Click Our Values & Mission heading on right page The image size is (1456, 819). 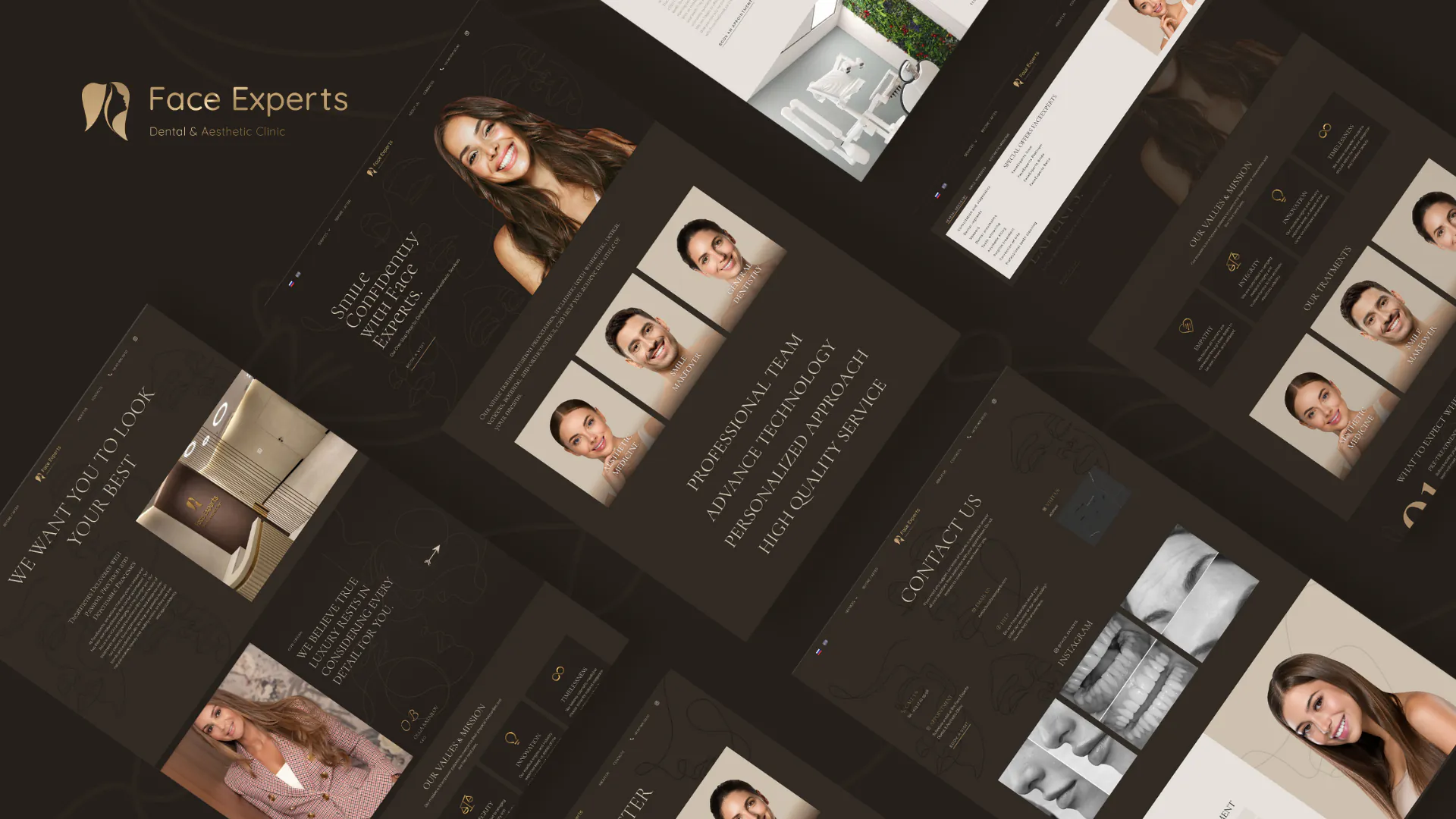click(1220, 204)
